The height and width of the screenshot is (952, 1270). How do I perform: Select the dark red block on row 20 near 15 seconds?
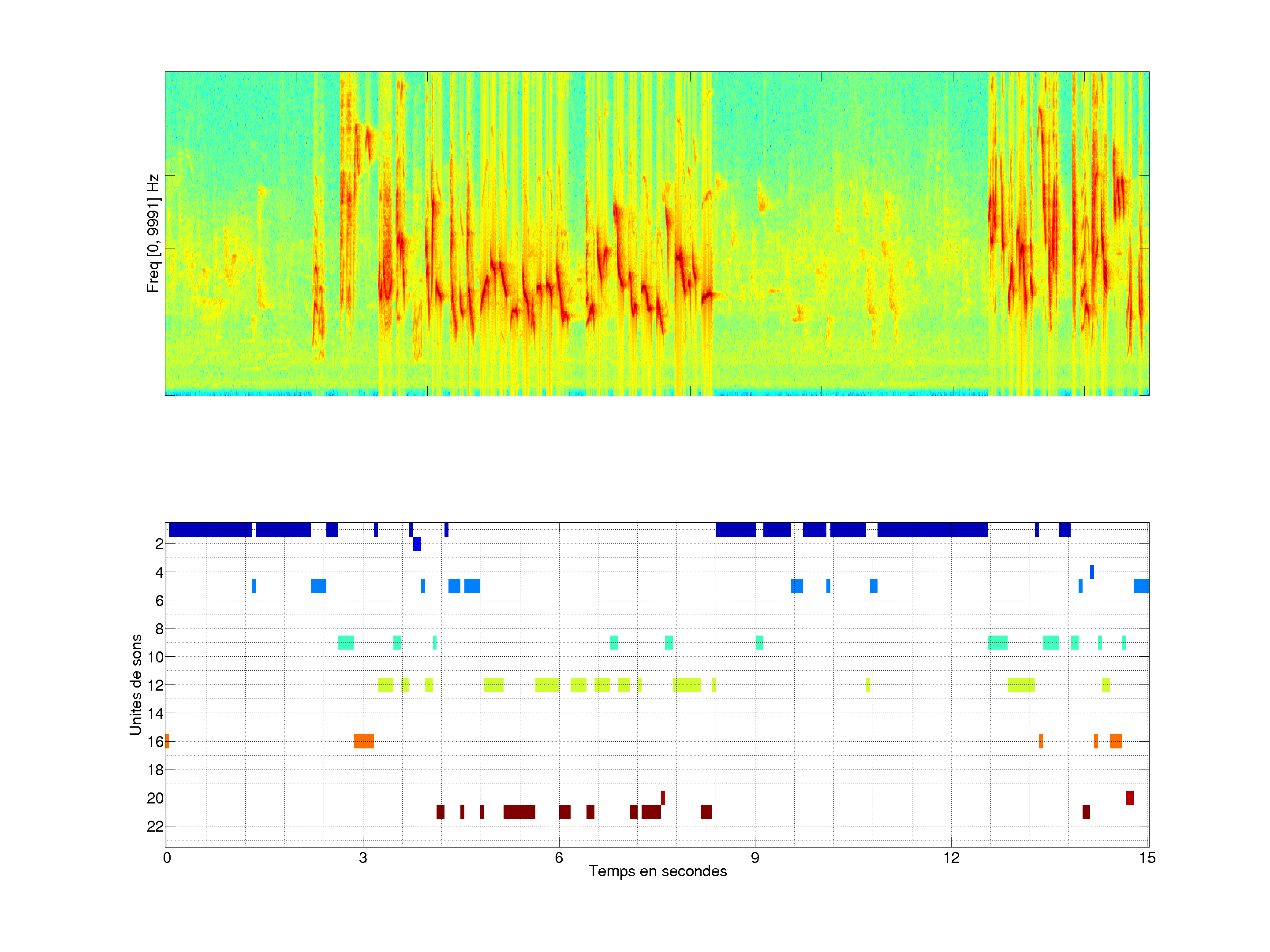click(1129, 798)
